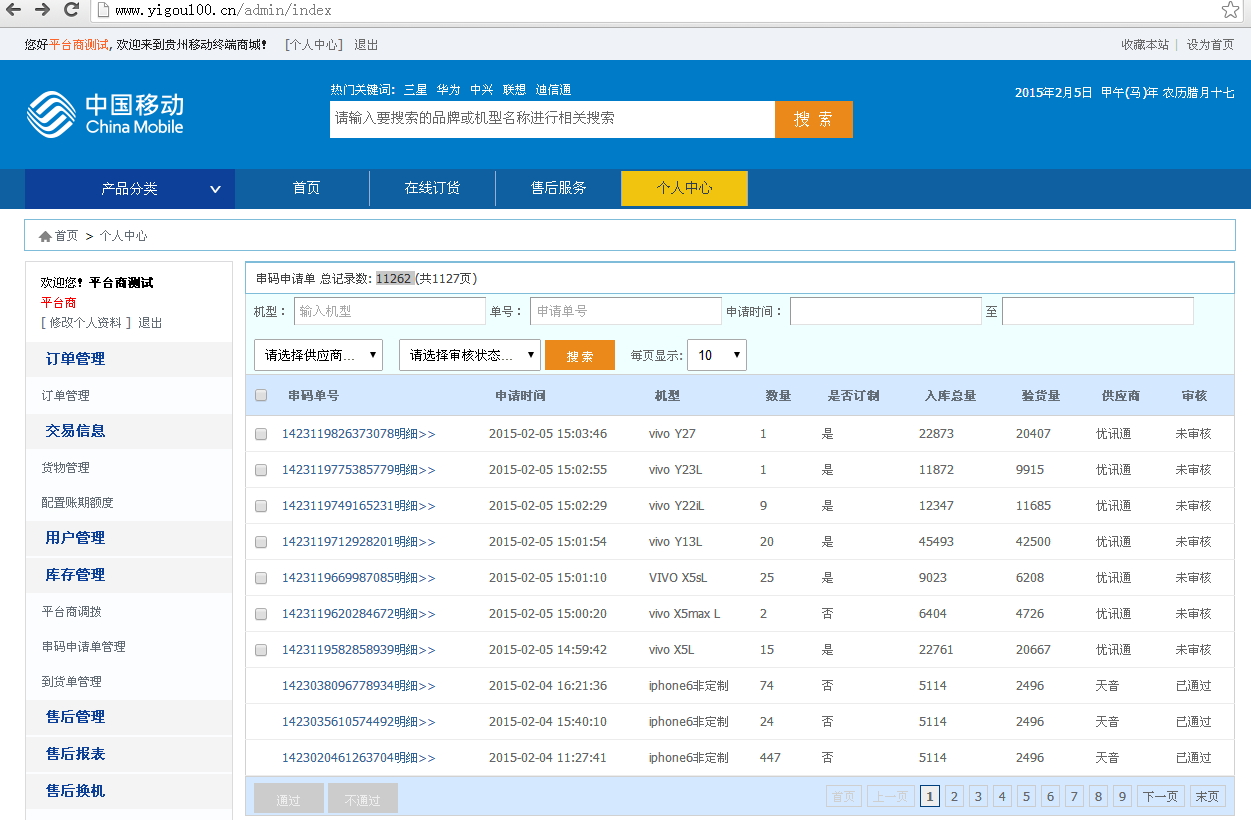Reload the page with refresh icon
Screen dimensions: 1251x820
pyautogui.click(x=71, y=10)
